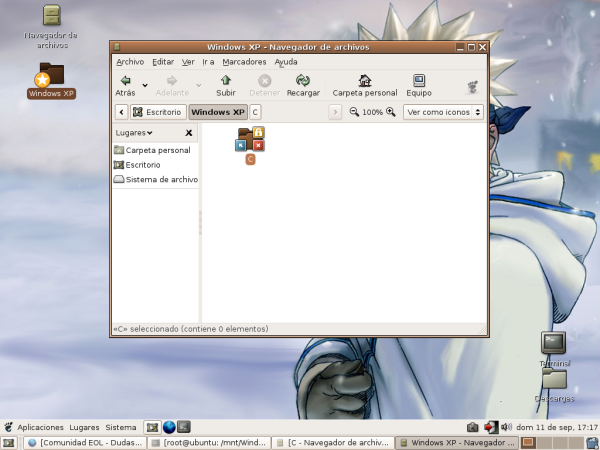Open the Editar menu

click(163, 62)
